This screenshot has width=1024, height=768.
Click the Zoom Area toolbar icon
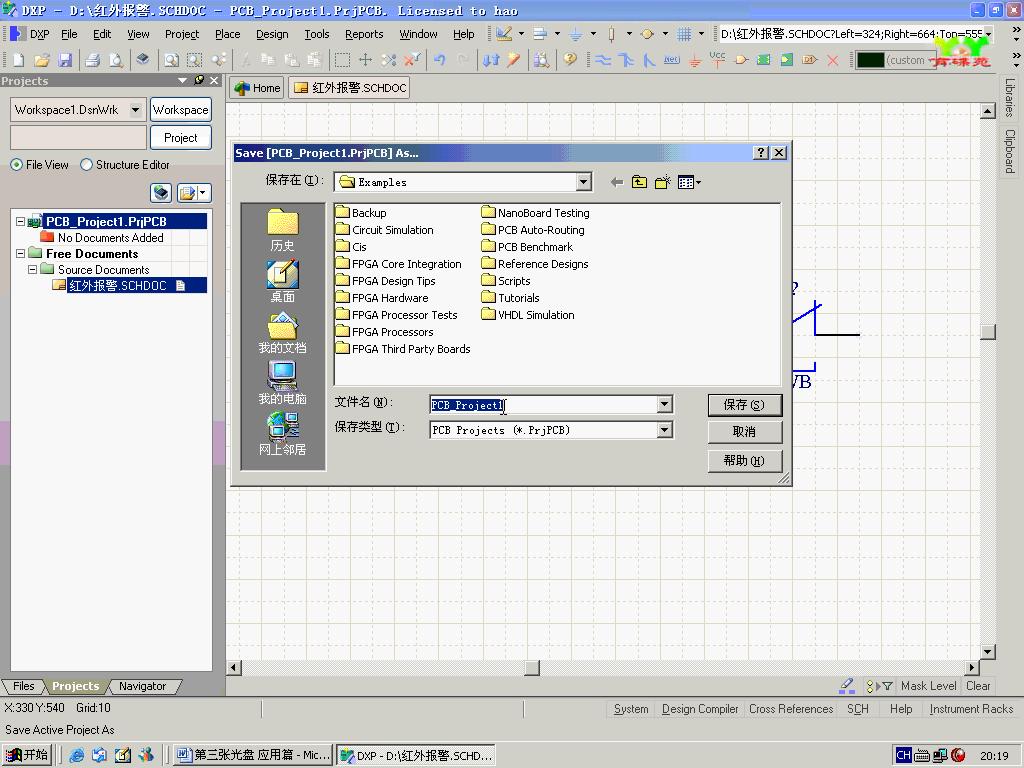coord(195,60)
